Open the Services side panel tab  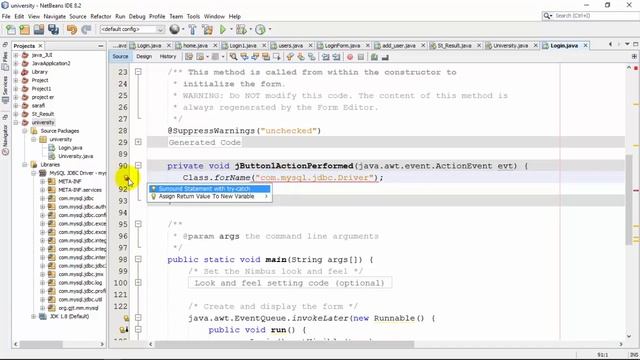5,88
